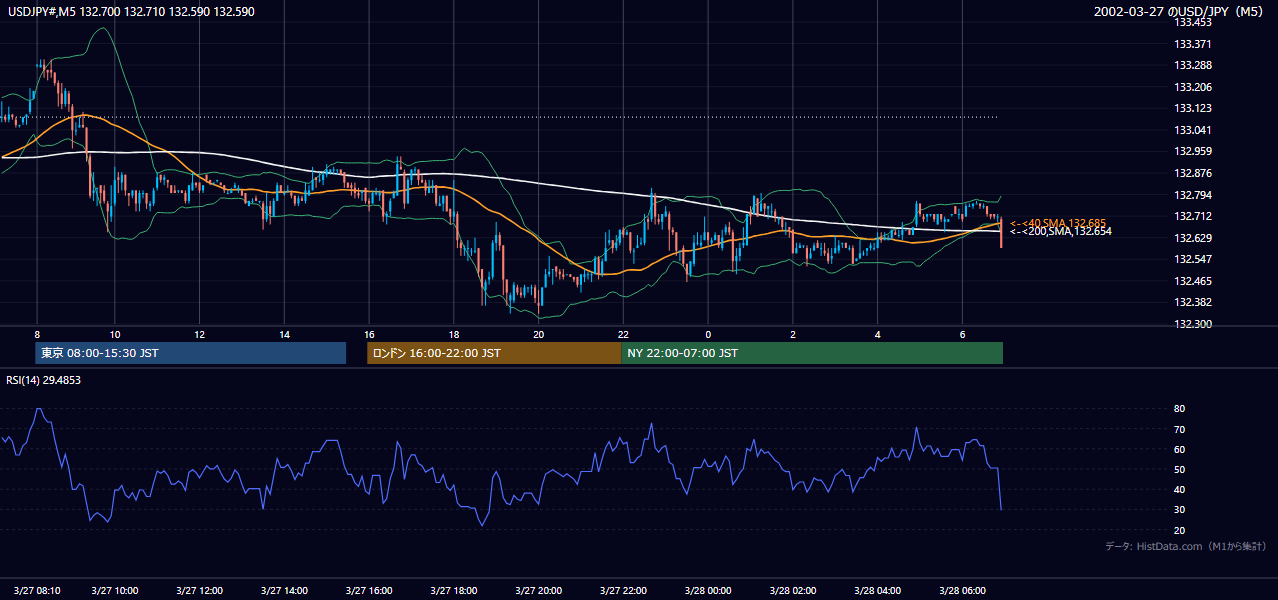Click the bottom time label 3/27 18:00

click(454, 590)
